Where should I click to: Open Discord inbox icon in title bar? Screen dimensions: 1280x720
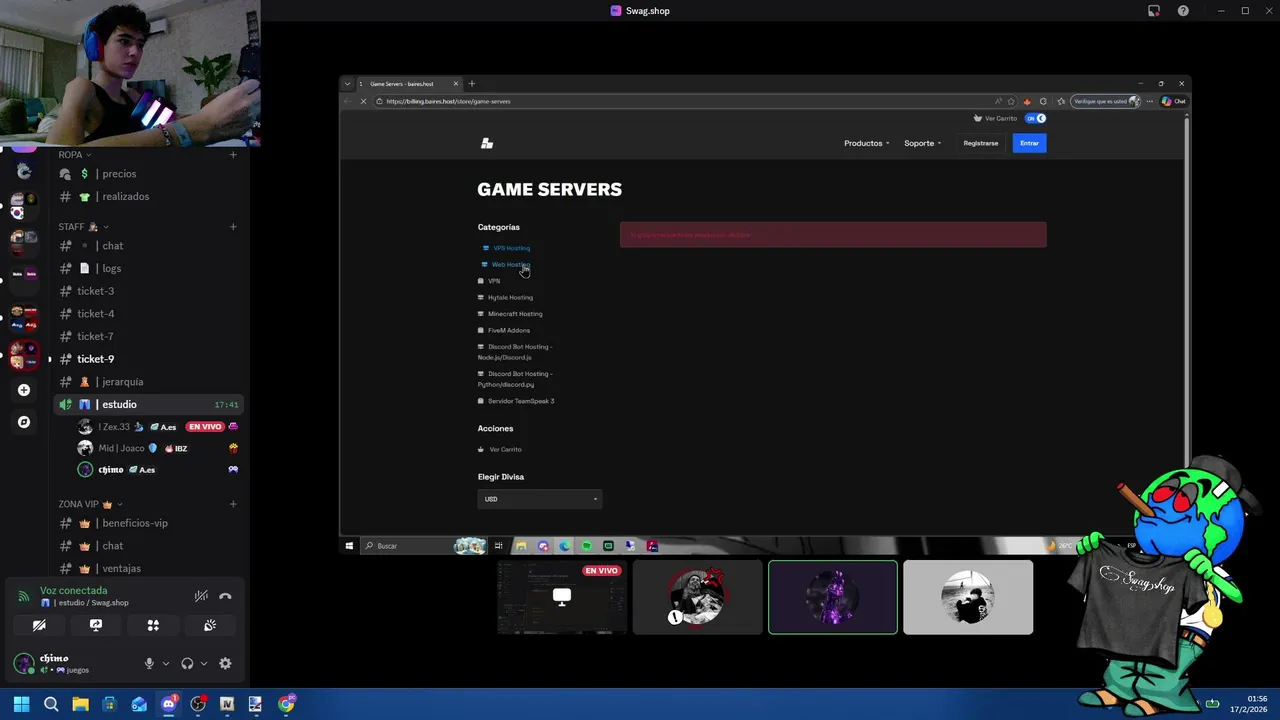1154,11
